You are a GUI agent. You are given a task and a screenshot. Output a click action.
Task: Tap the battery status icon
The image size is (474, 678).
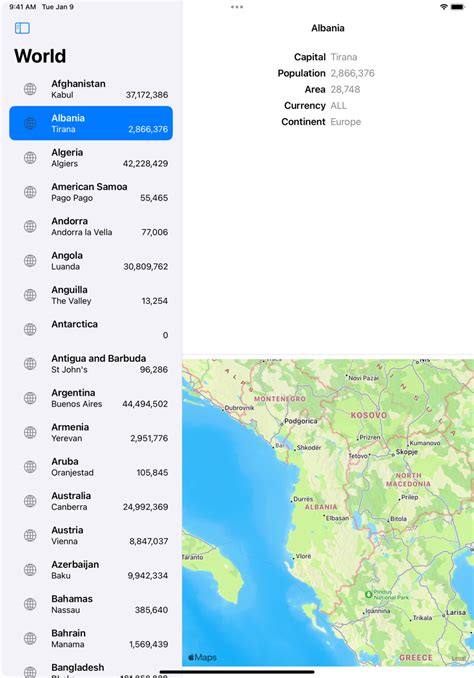[458, 7]
